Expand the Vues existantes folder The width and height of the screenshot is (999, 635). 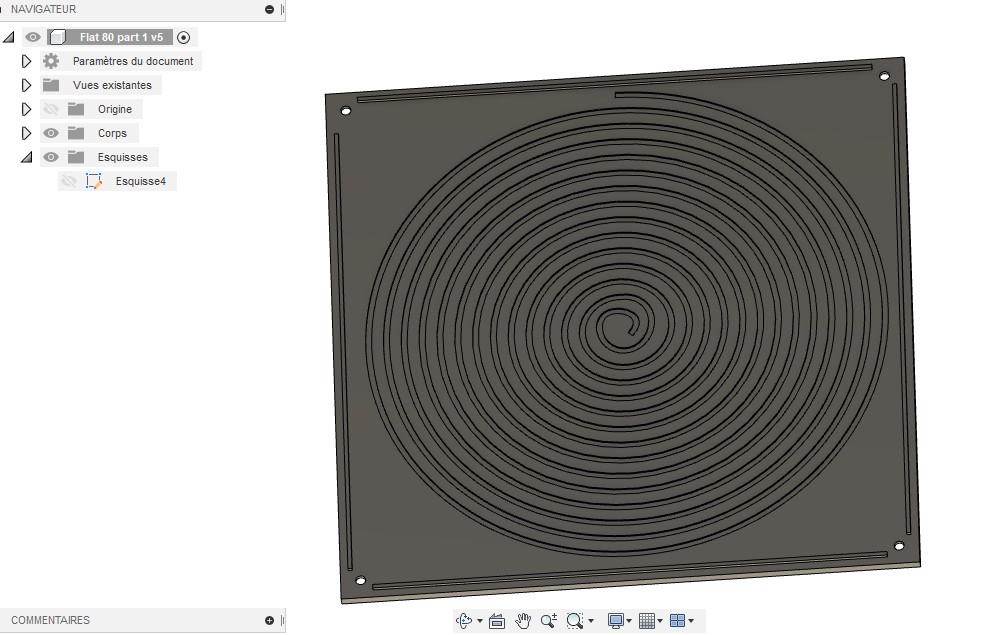pyautogui.click(x=26, y=85)
